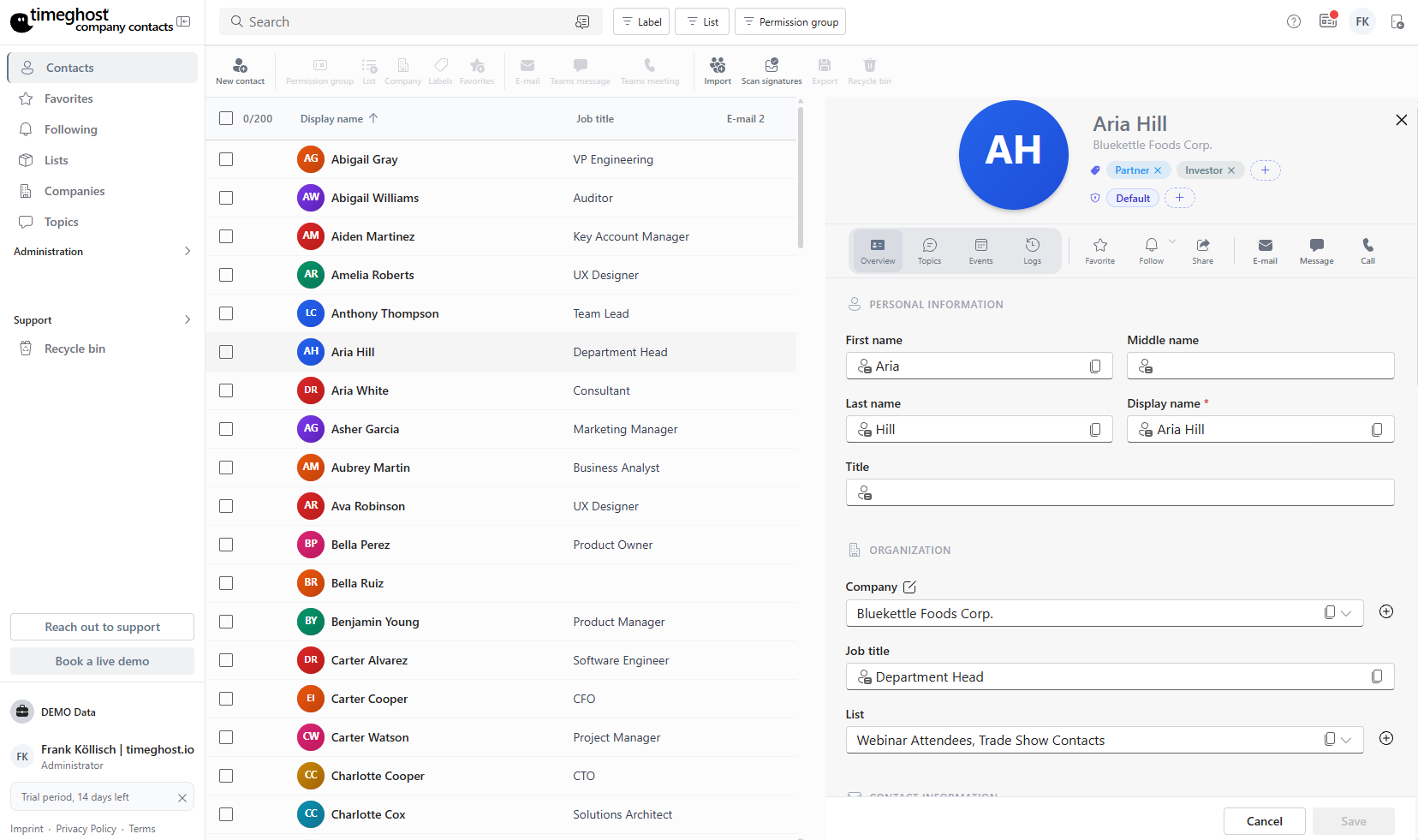Open the Import contacts tool

[x=718, y=70]
